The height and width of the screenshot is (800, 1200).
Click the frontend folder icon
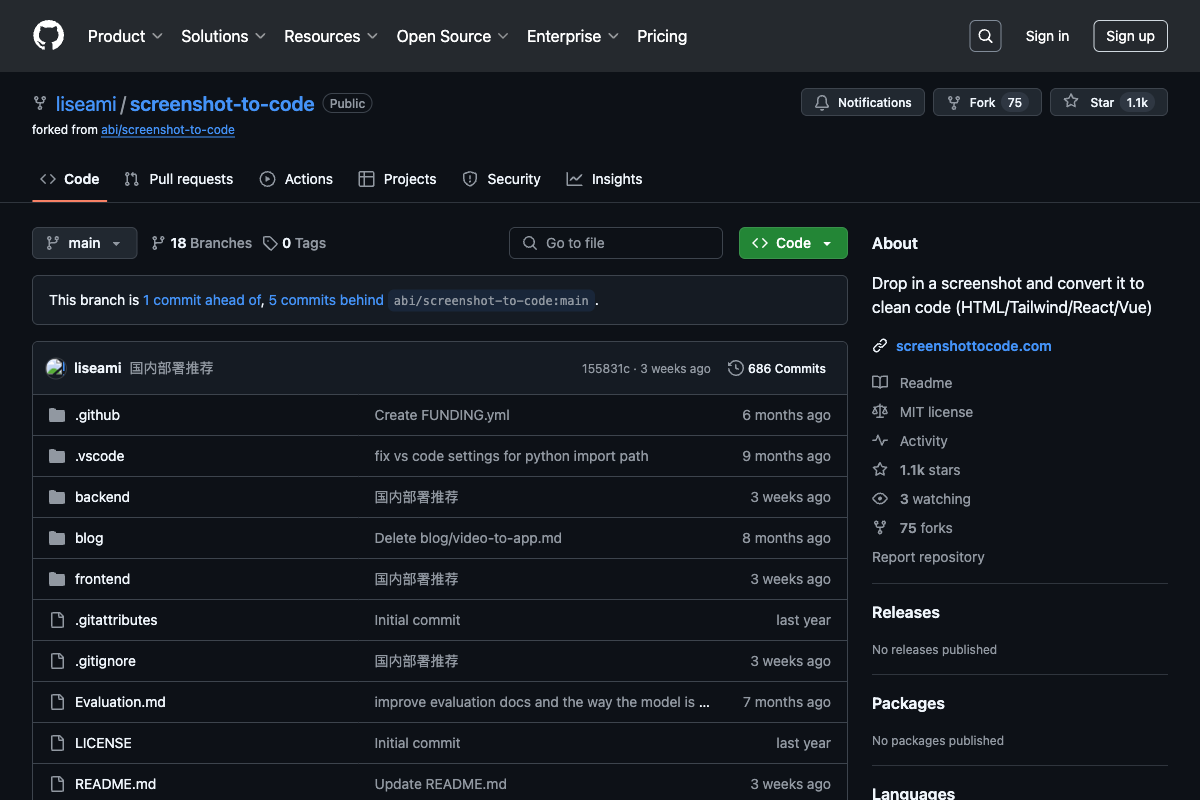[x=57, y=579]
